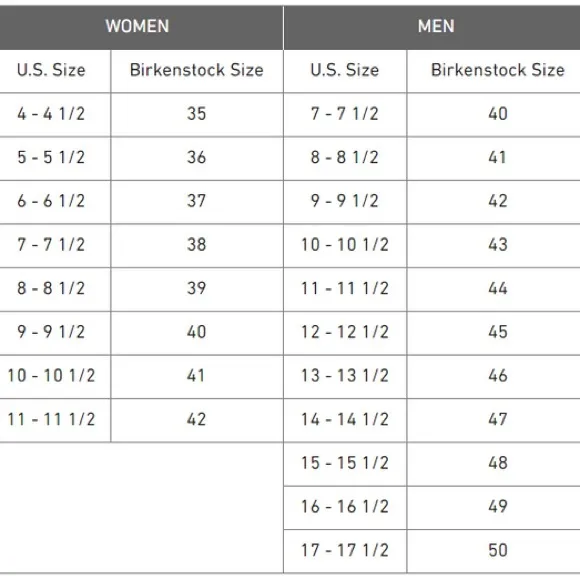
Task: Click women's U.S. size 6 - 6 1/2
Action: point(55,202)
